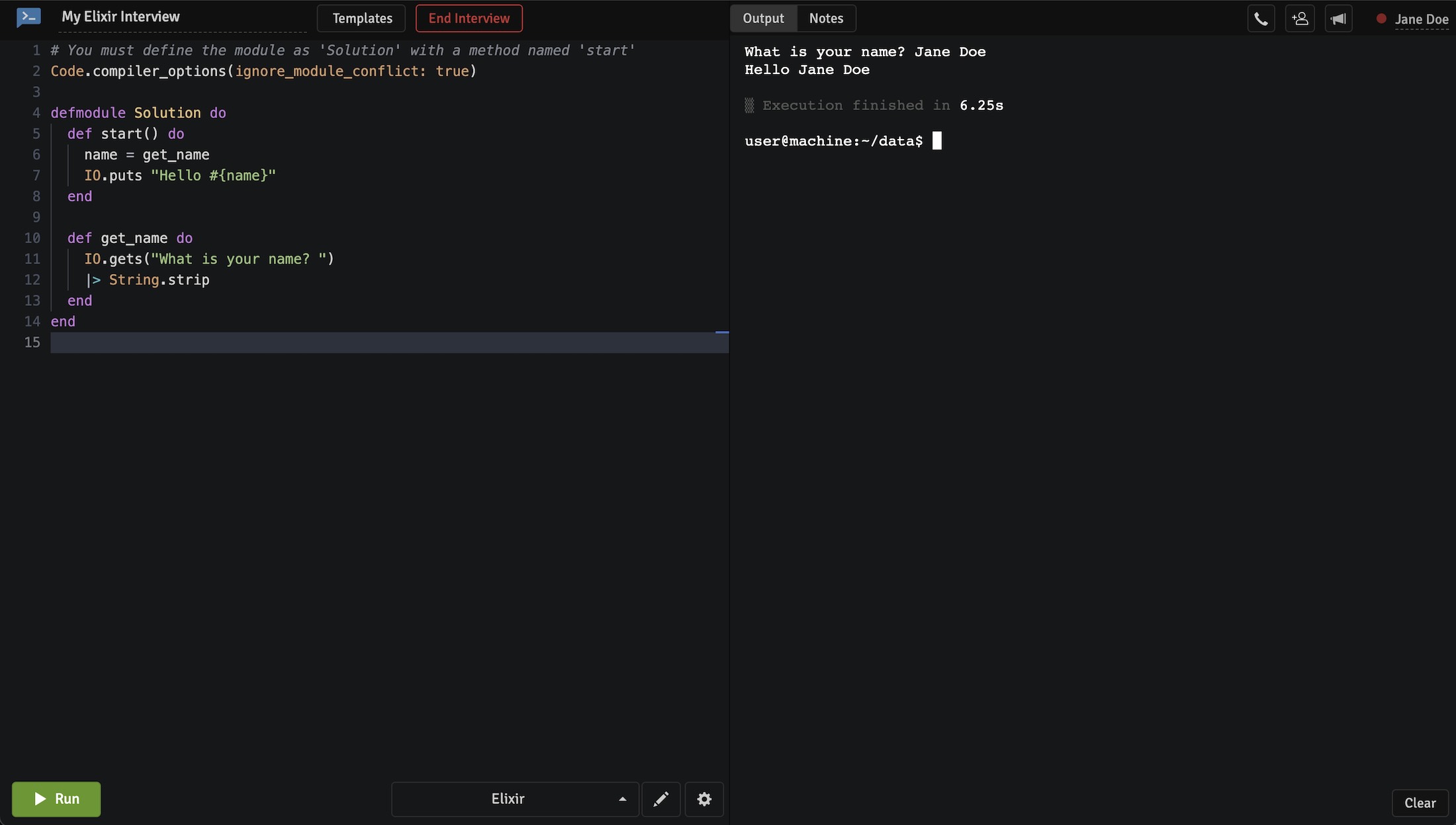The image size is (1456, 825).
Task: Place cursor on empty line 15
Action: click(389, 342)
